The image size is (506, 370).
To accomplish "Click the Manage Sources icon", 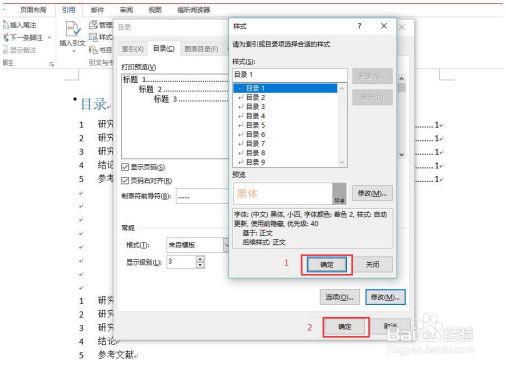I will [x=93, y=25].
